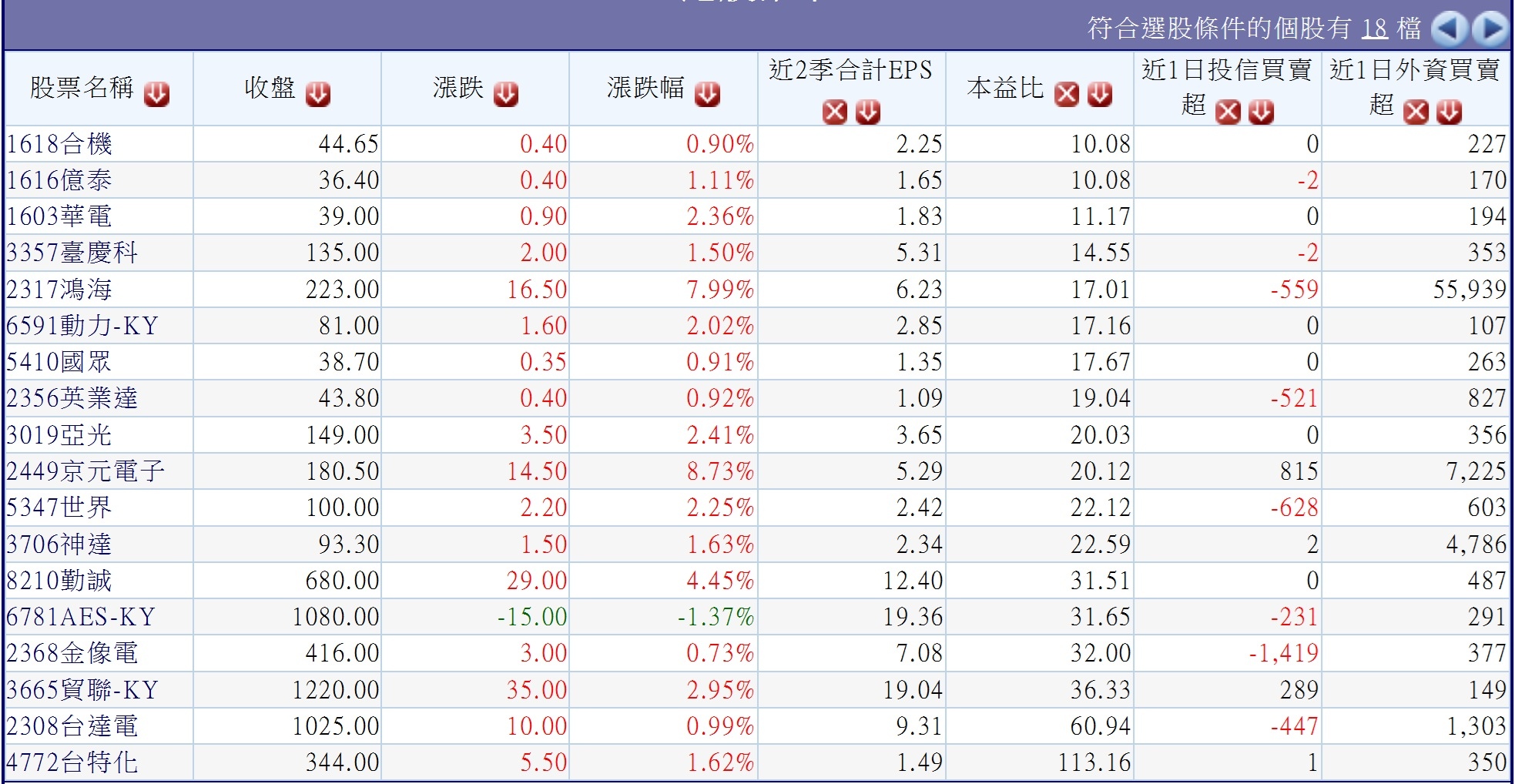1515x784 pixels.
Task: Sort by 漲跌幅 using the arrow icon
Action: coord(707,94)
